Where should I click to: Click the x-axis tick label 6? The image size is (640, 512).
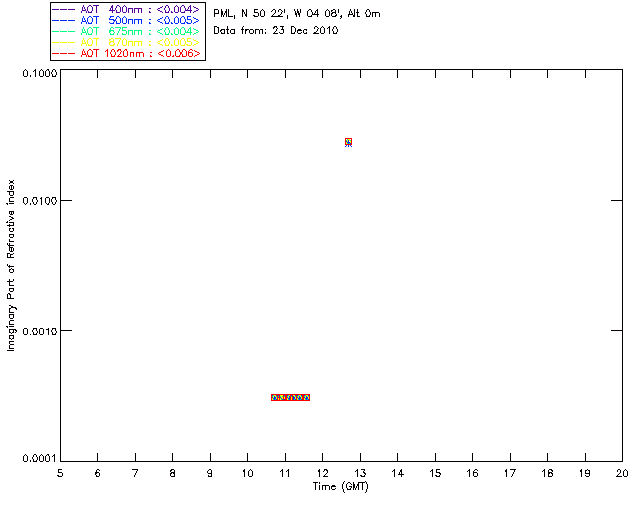(x=98, y=473)
